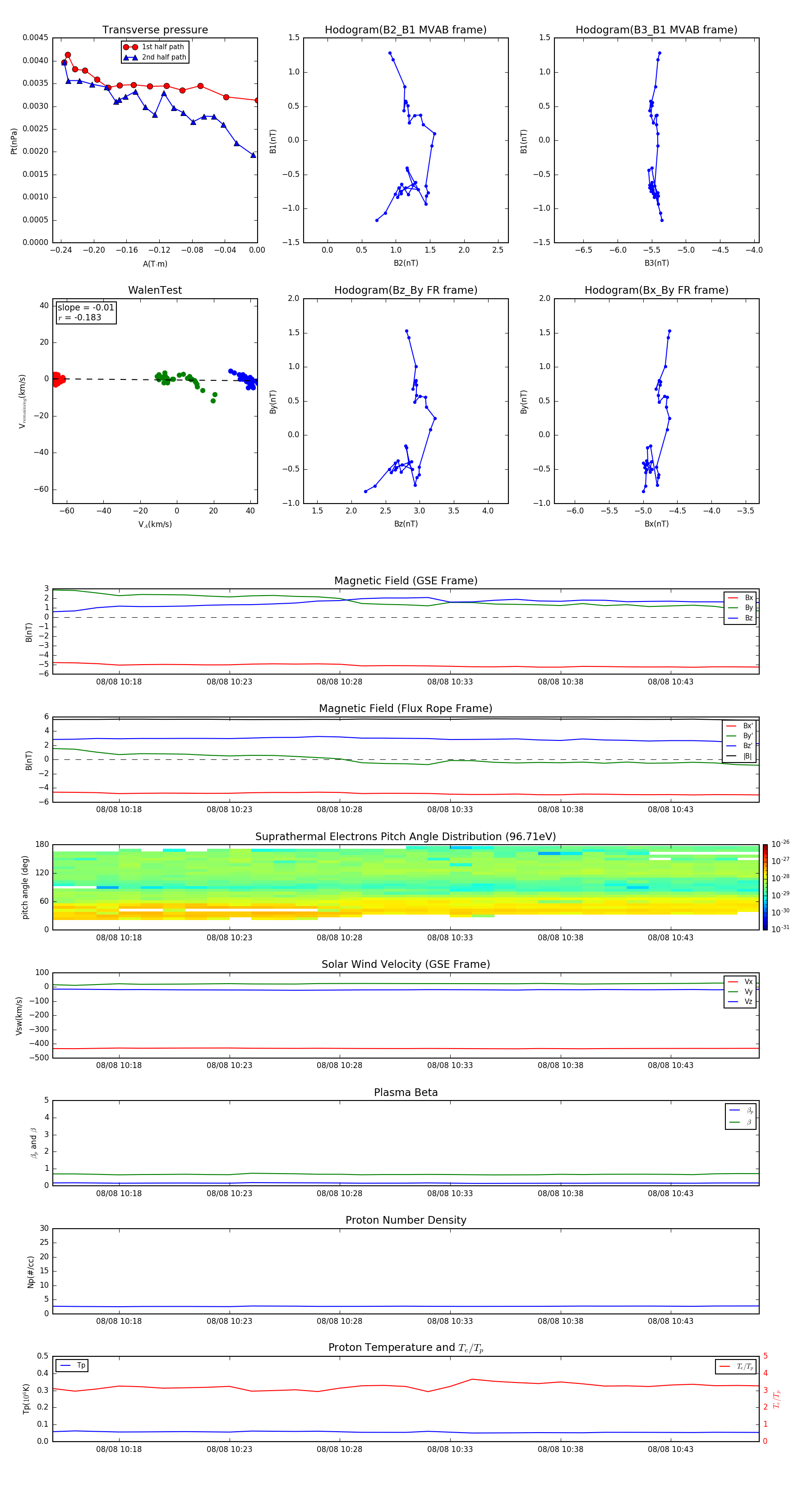Select the '2nd half path' legend entry
Viewport: 812px width, 1489px height.
(x=155, y=57)
